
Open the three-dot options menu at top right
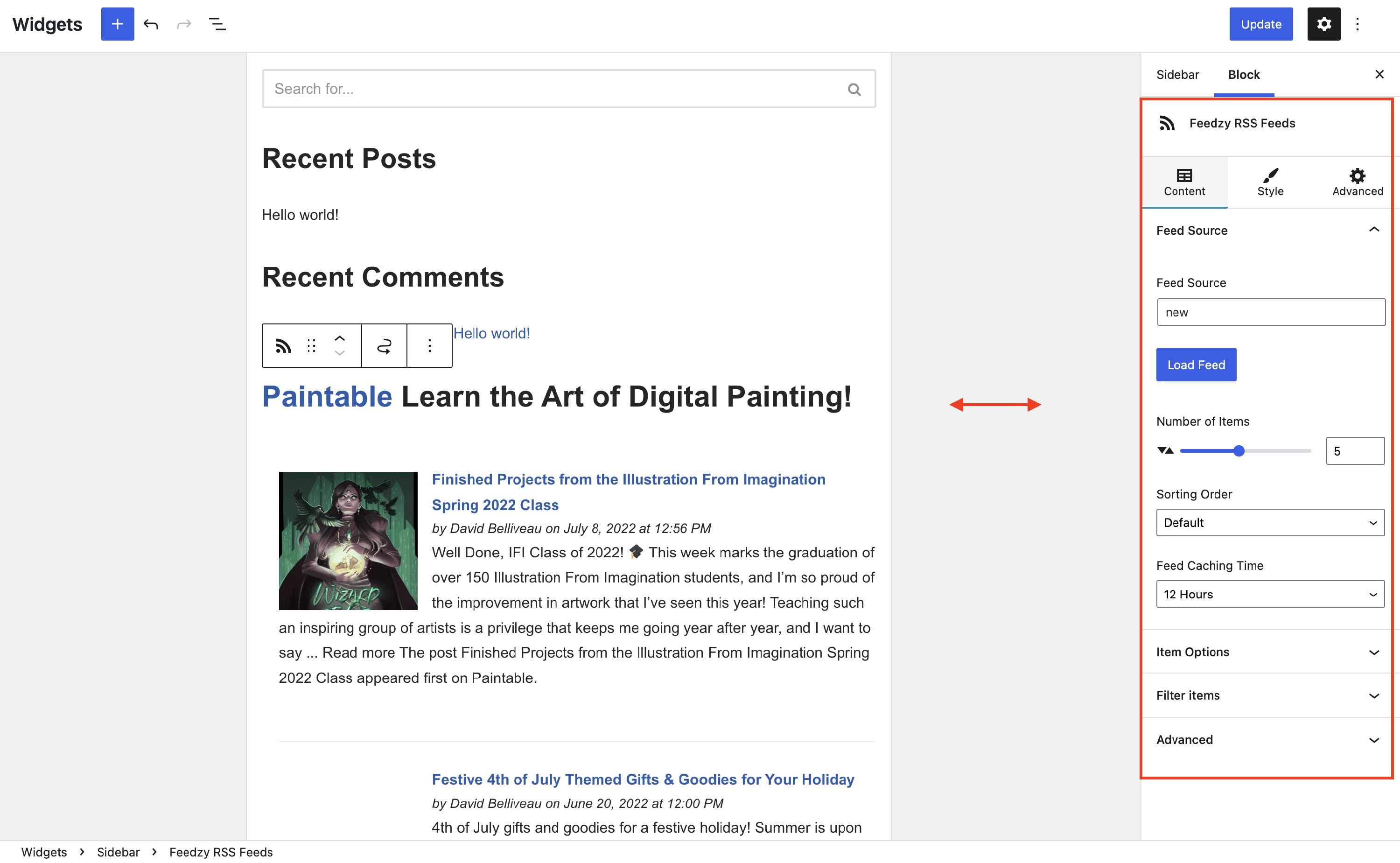coord(1357,24)
